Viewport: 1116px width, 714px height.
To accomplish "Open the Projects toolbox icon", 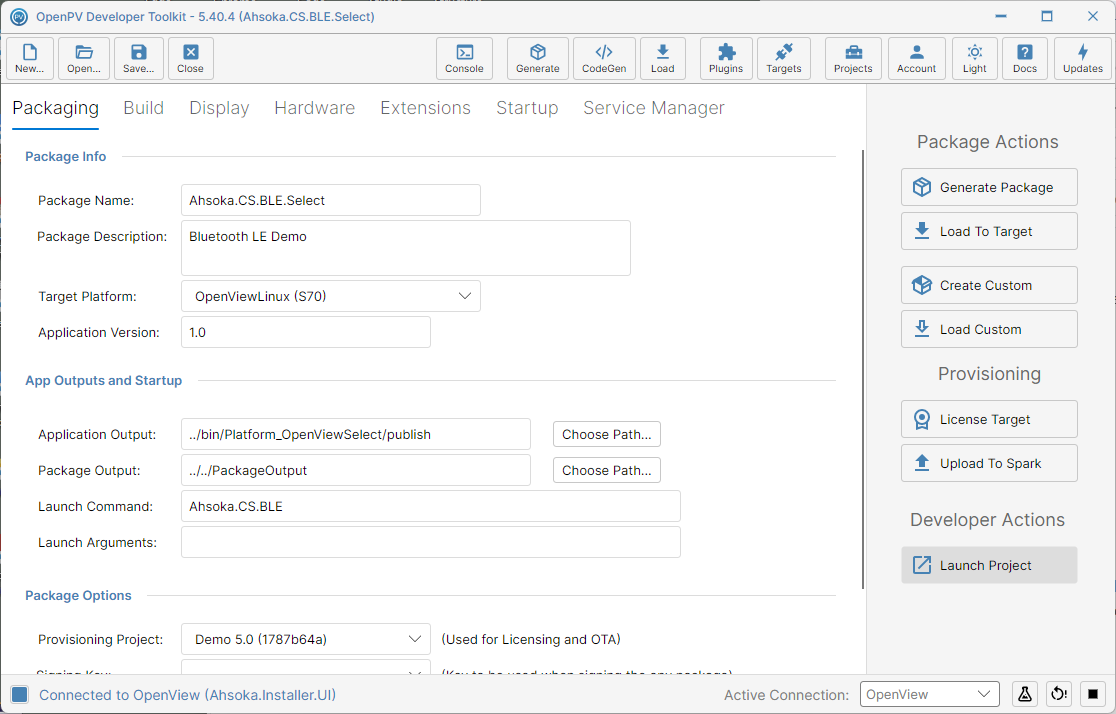I will 853,58.
